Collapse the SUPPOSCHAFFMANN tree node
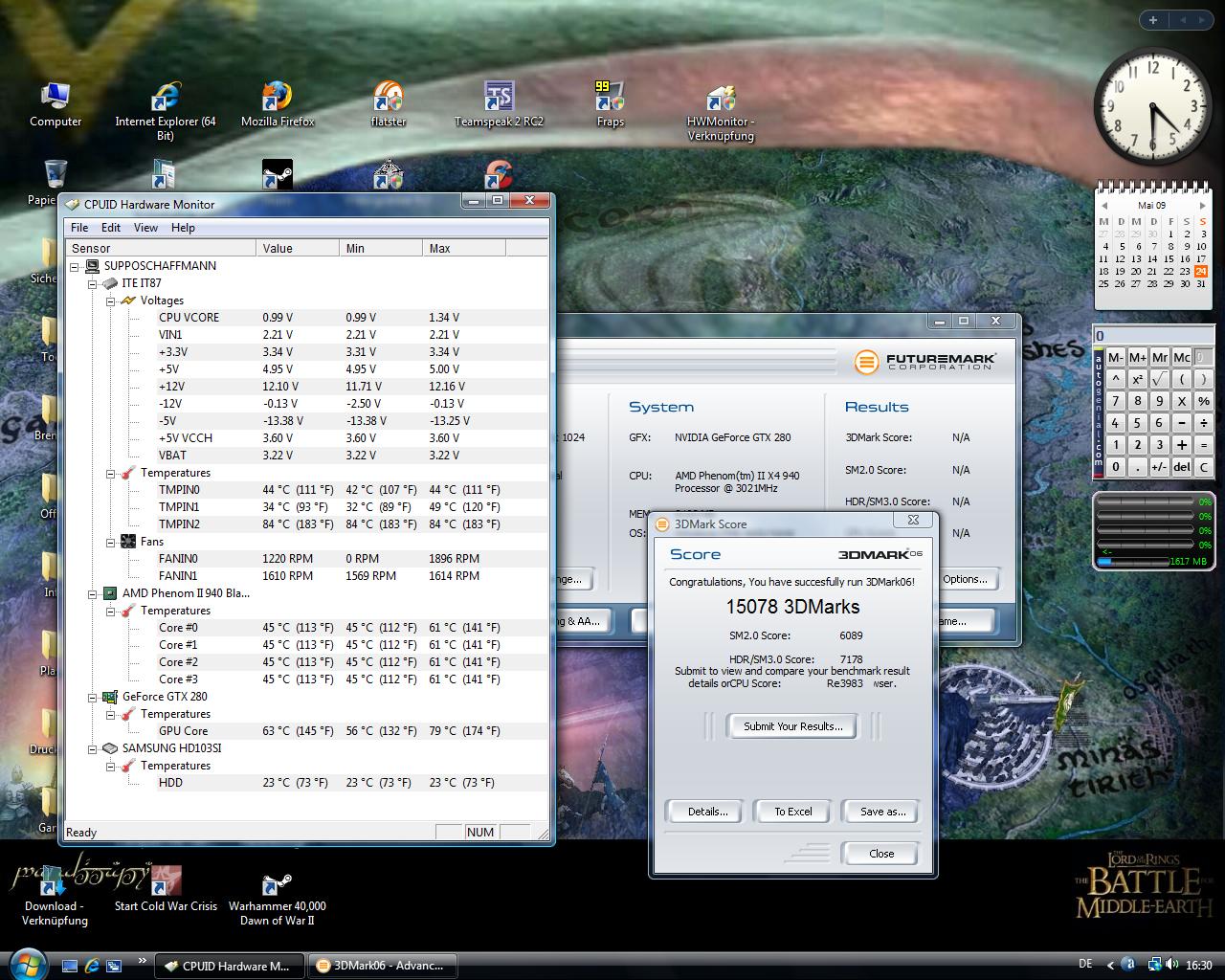The width and height of the screenshot is (1225, 980). point(75,266)
